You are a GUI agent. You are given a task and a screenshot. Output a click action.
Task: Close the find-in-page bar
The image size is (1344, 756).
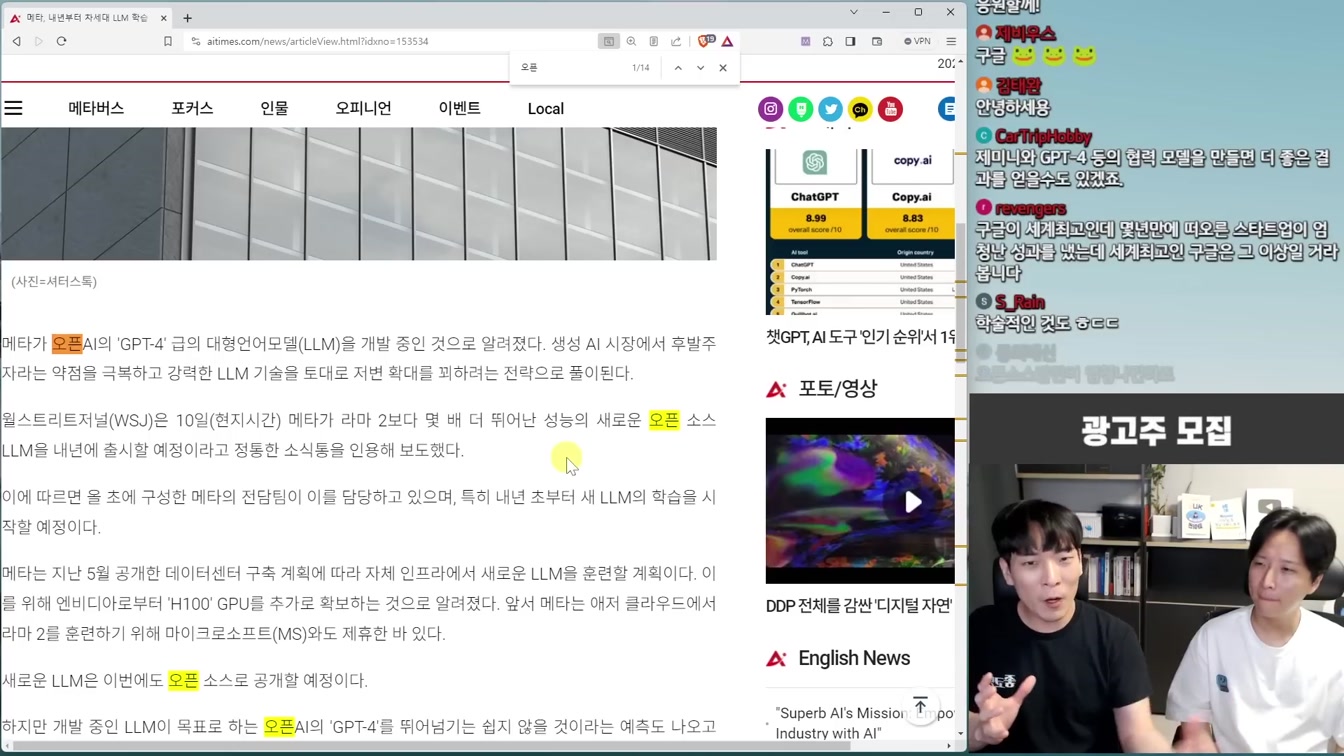[x=723, y=68]
